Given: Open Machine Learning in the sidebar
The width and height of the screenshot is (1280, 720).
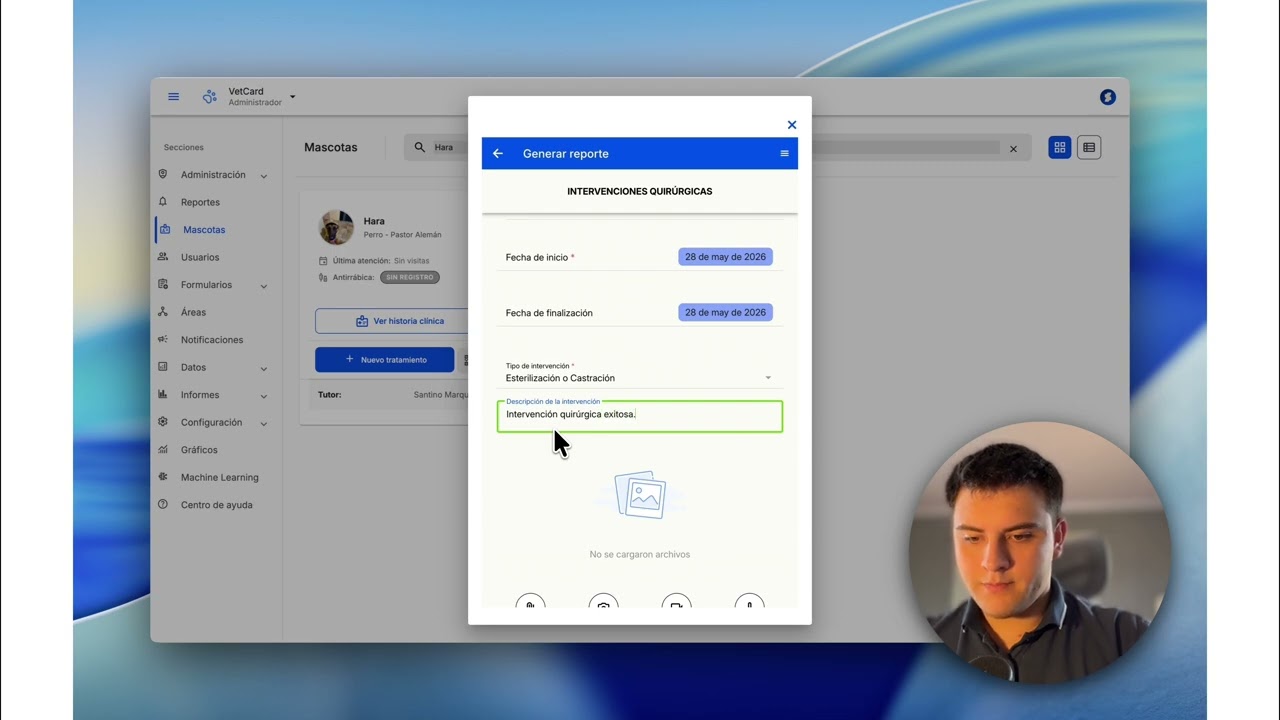Looking at the screenshot, I should click(x=219, y=478).
